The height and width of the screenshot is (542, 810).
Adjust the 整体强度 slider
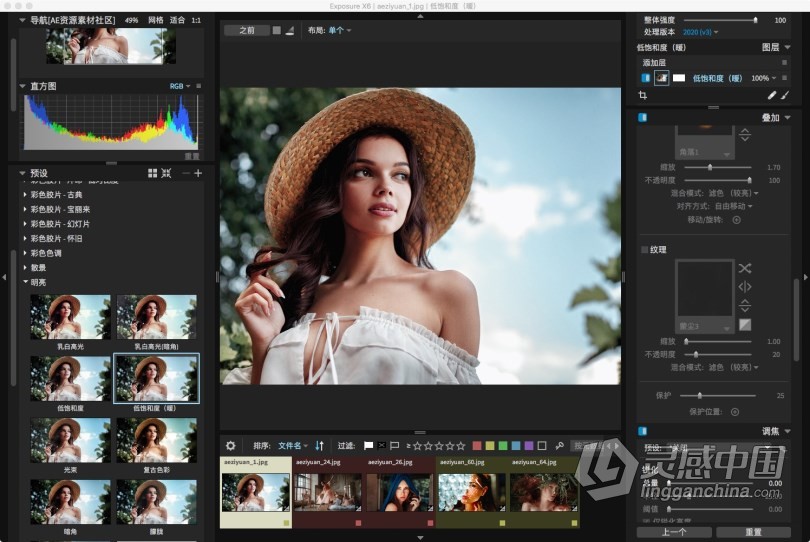721,20
